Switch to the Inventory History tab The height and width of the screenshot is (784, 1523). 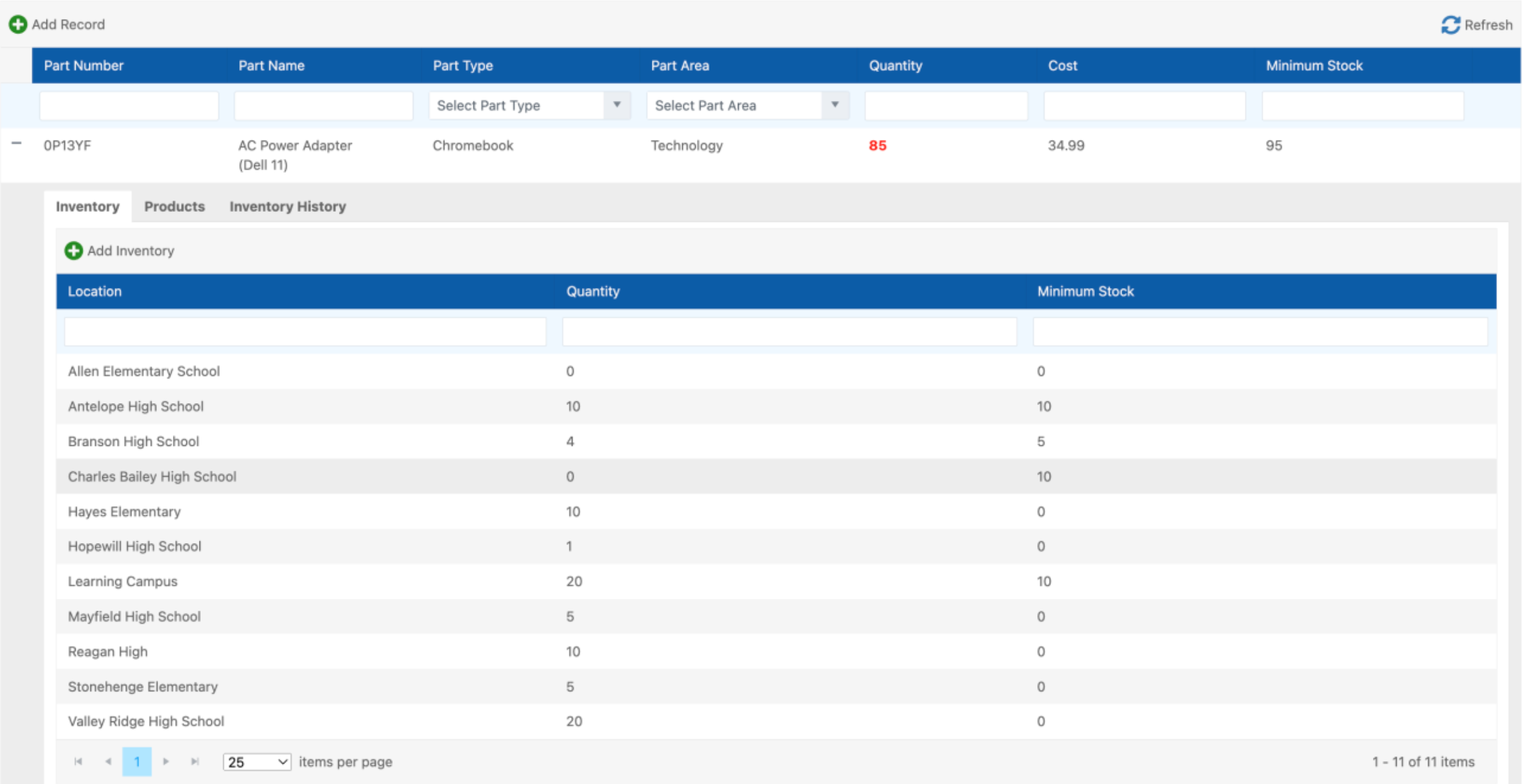287,206
